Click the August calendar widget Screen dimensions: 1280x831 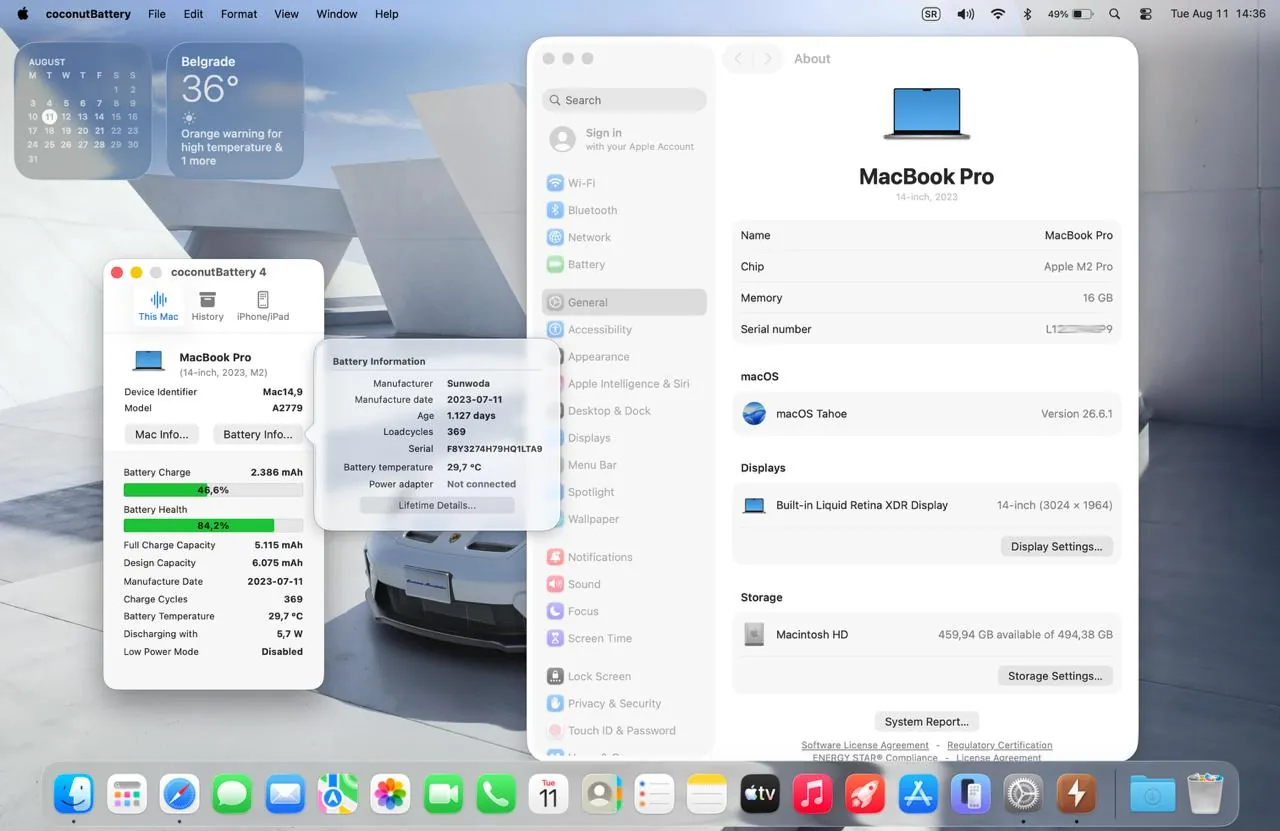pos(83,111)
